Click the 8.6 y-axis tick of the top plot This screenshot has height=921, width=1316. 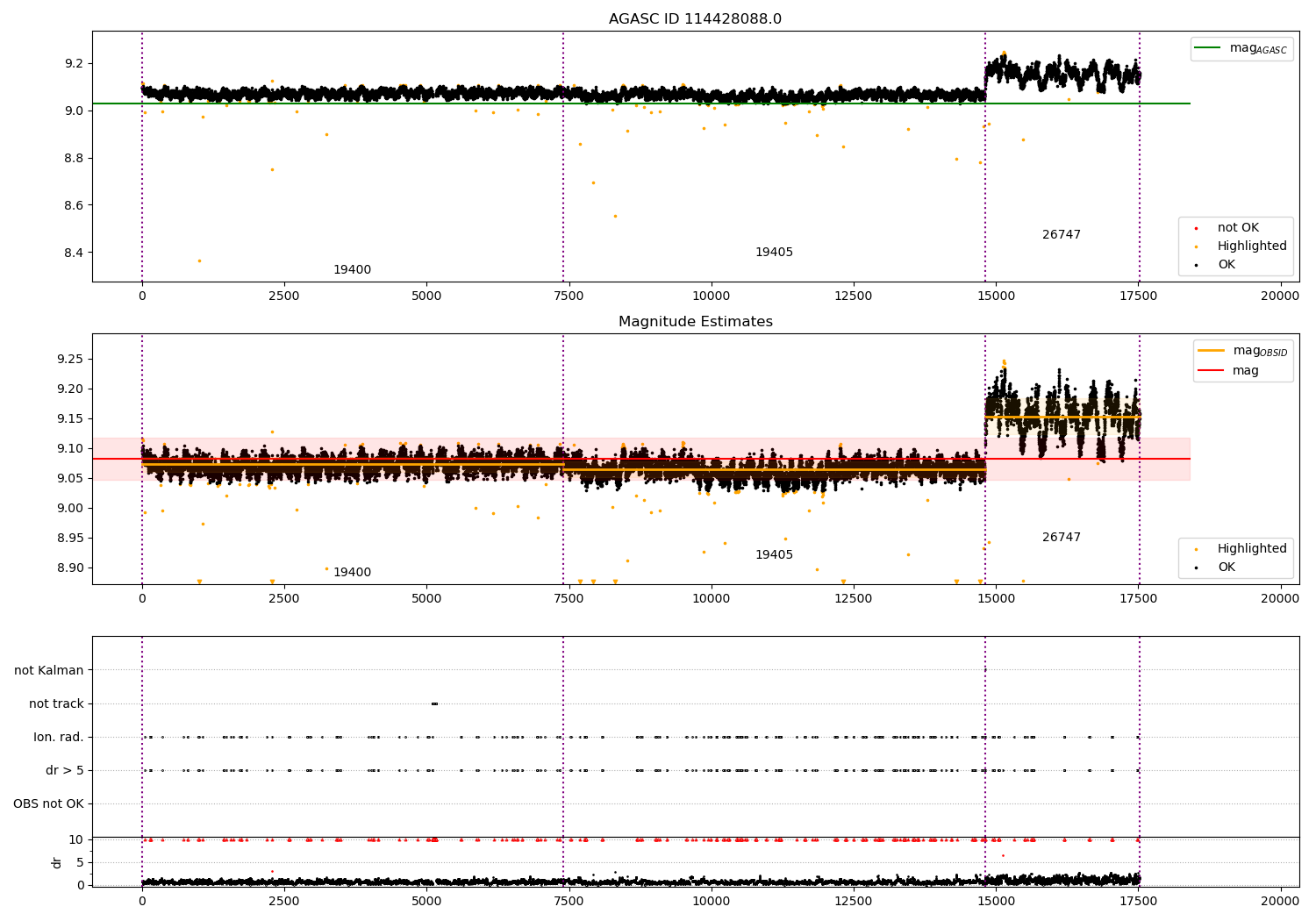75,206
